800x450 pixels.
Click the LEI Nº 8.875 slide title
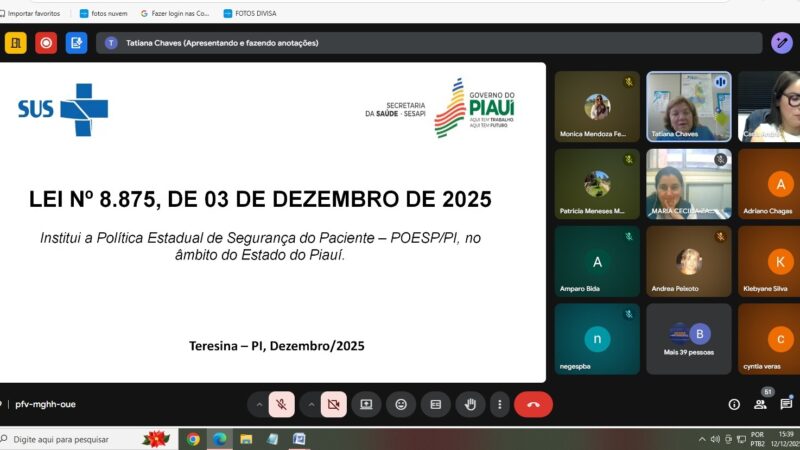pos(260,199)
